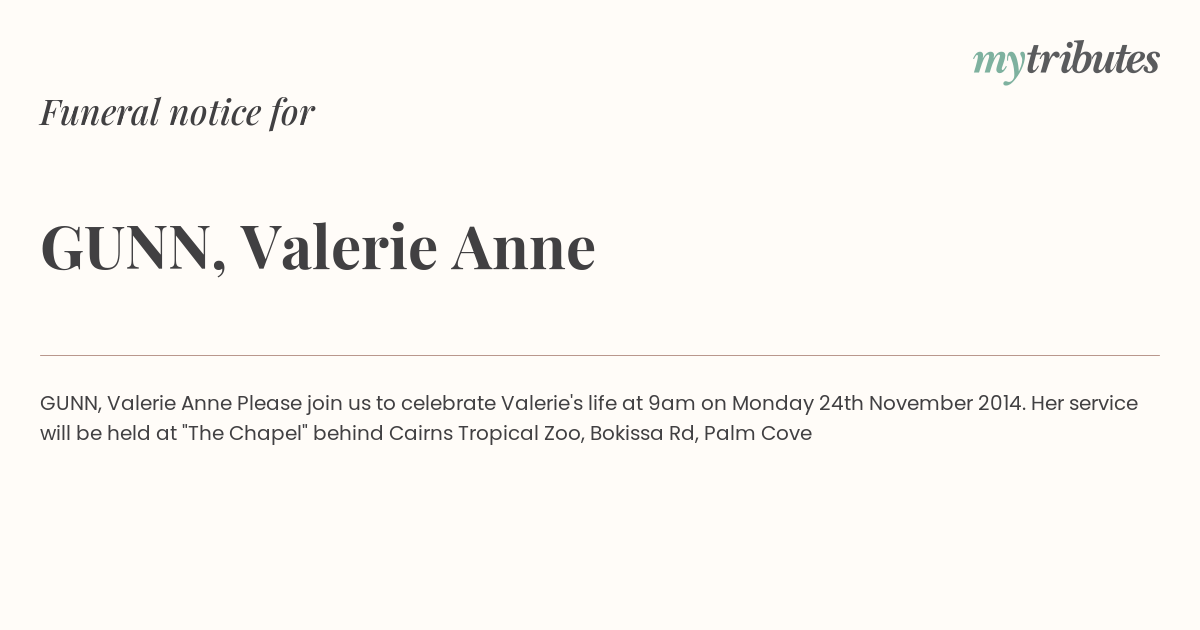Click the word "behind" in the notice
Viewport: 1200px width, 630px height.
pos(348,434)
